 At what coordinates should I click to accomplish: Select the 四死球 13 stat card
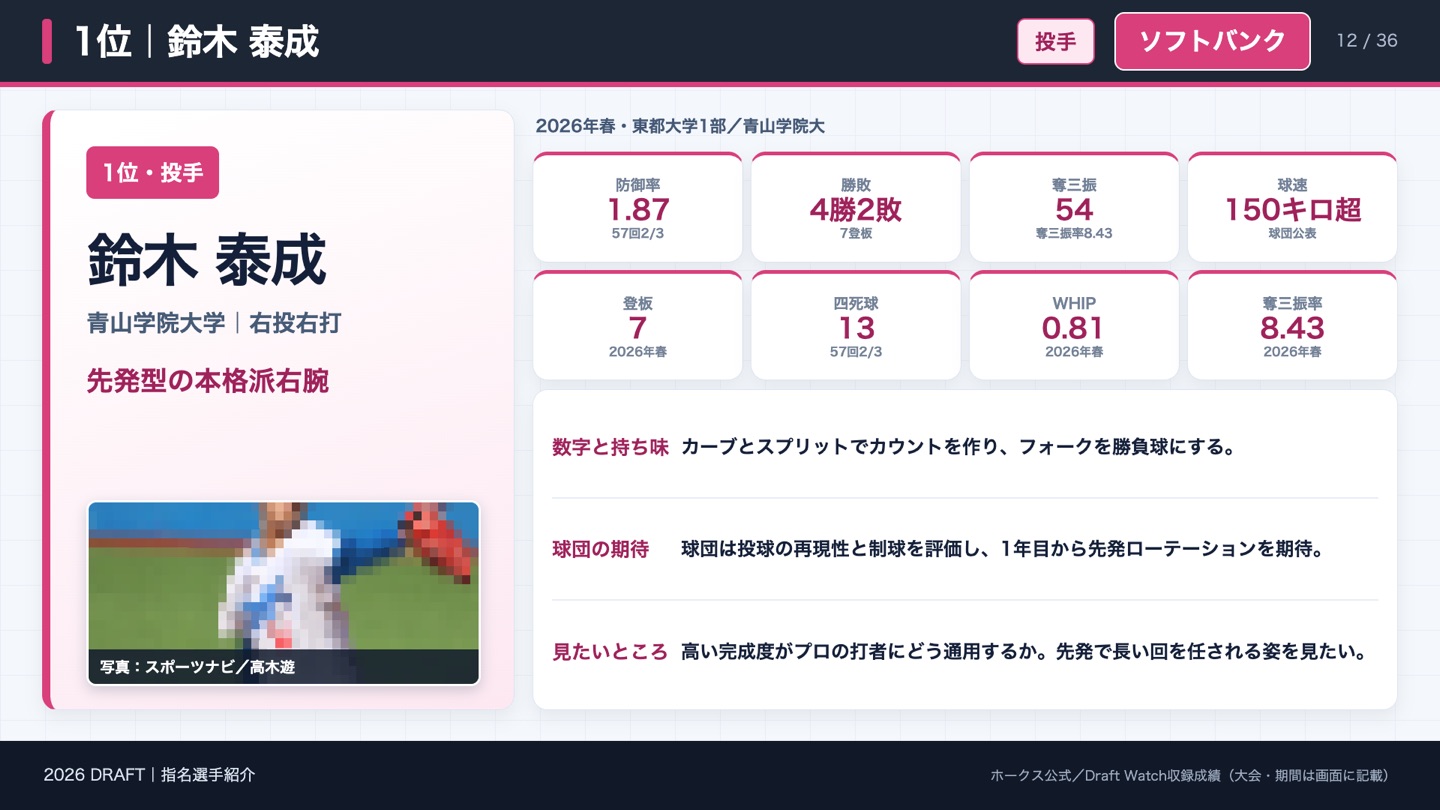[x=856, y=325]
